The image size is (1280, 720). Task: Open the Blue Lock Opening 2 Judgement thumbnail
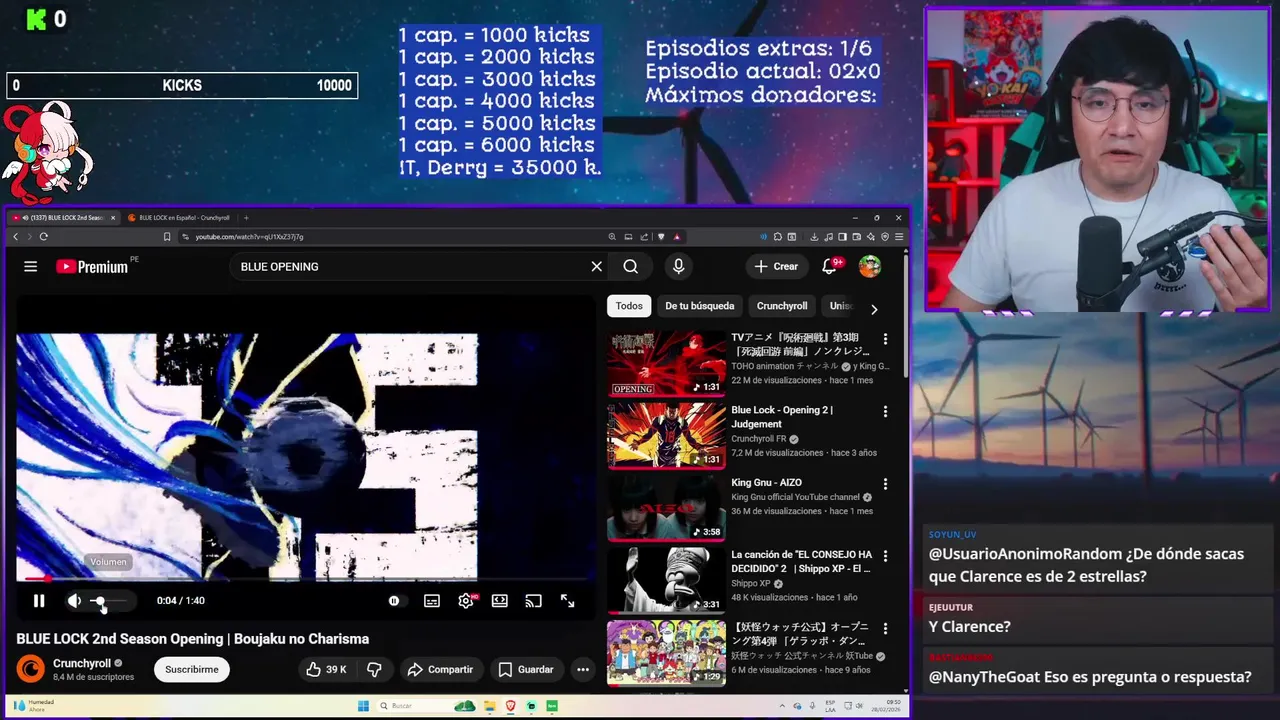[667, 435]
